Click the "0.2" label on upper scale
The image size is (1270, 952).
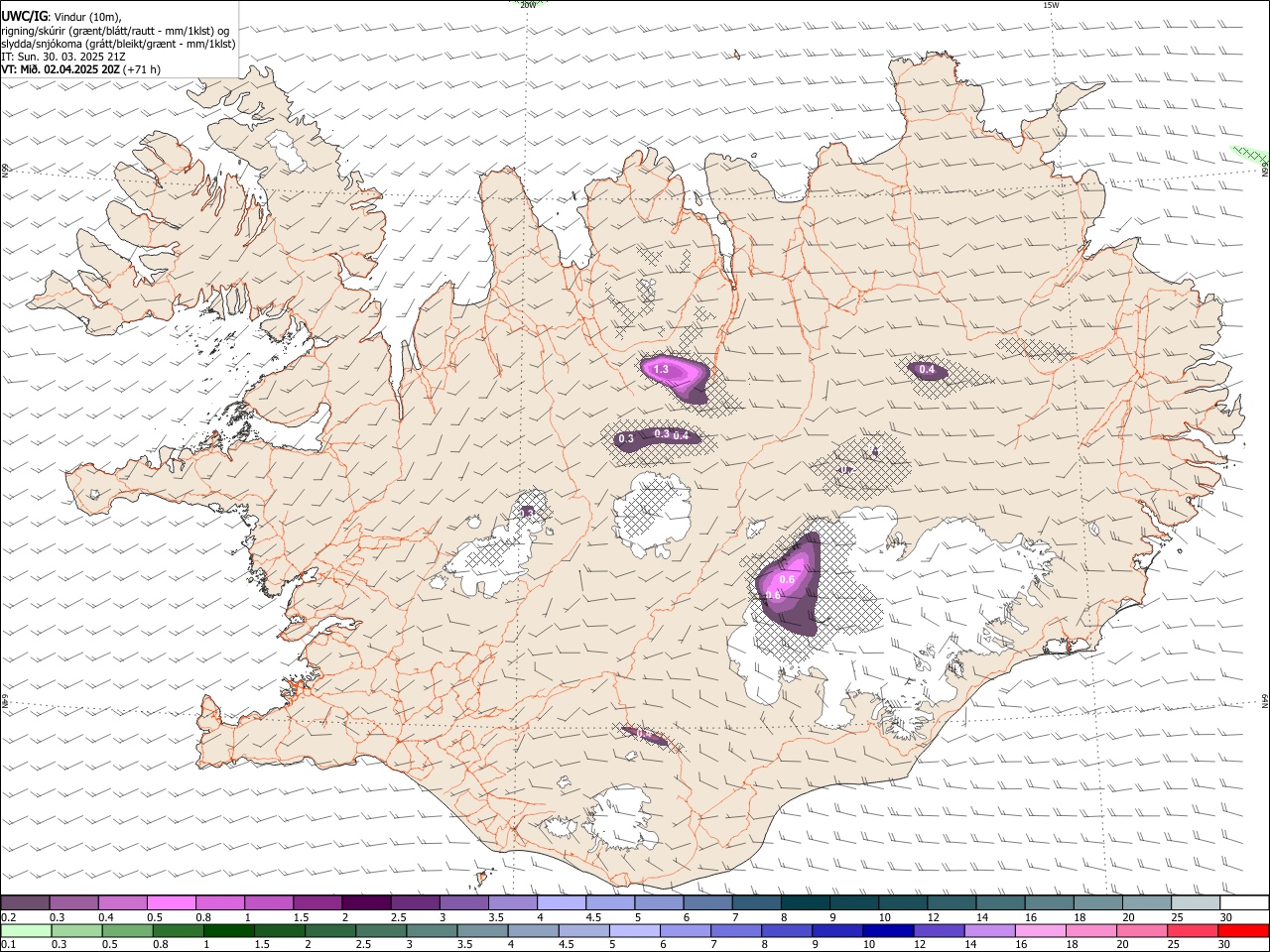(x=8, y=917)
